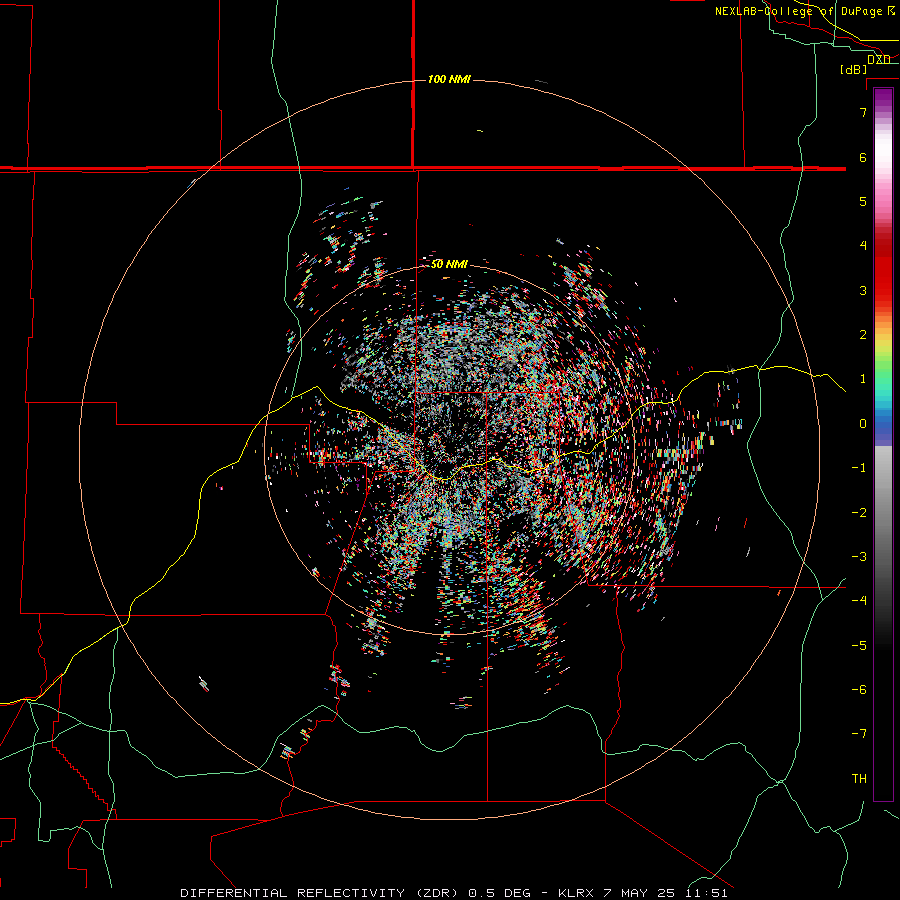Viewport: 900px width, 900px height.
Task: Click the 4 dB tick label on scale
Action: 863,246
